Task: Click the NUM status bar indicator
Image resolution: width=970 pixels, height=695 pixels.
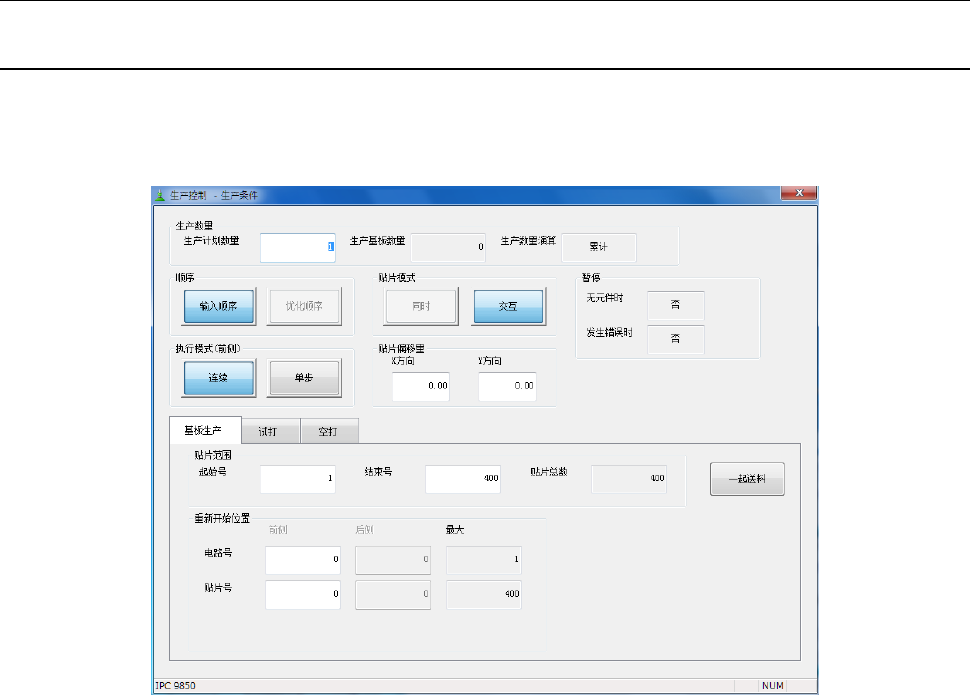Action: 773,686
